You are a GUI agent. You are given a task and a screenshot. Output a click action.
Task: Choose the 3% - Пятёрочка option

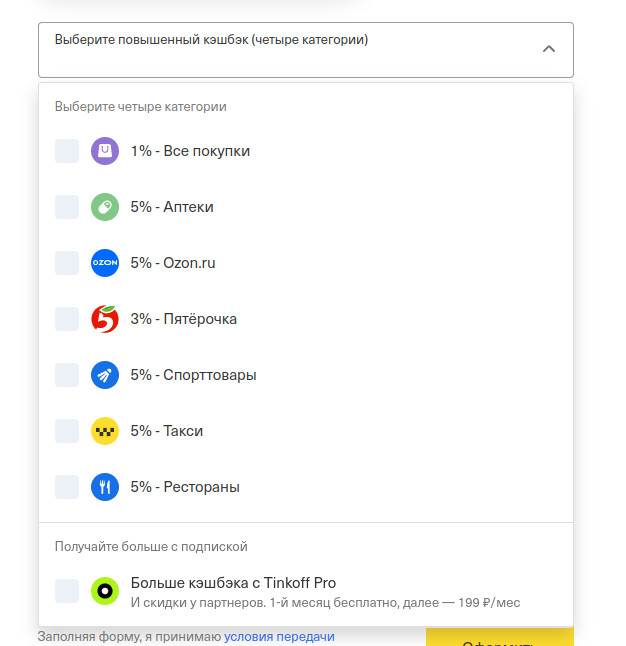306,319
